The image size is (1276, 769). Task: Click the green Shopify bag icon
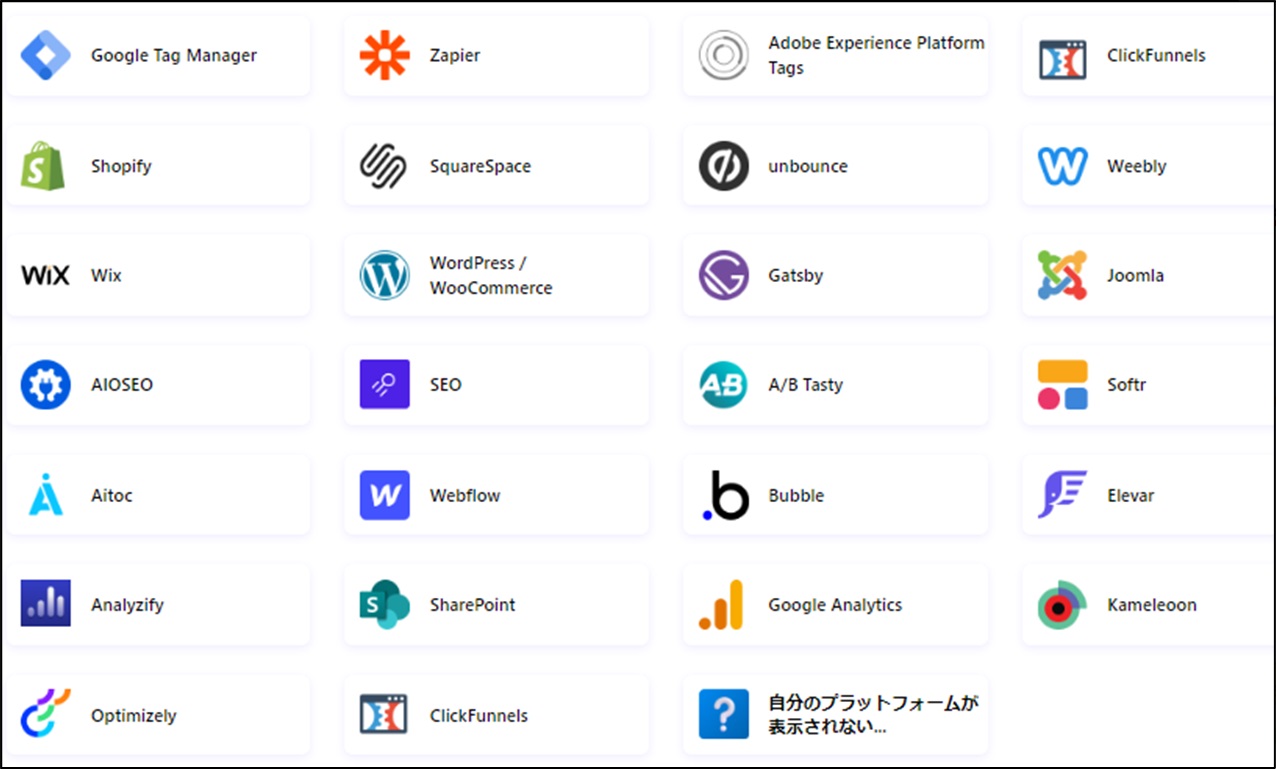click(43, 166)
